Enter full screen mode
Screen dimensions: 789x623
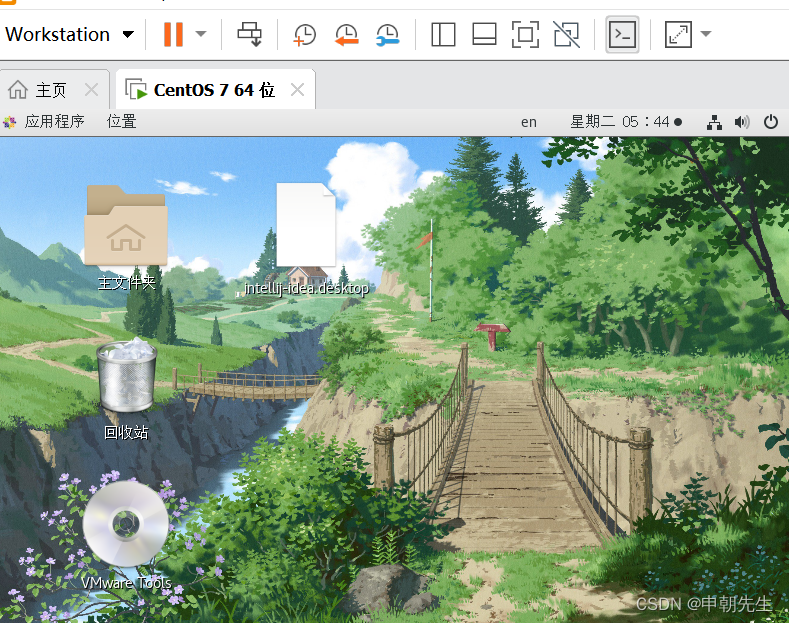[525, 34]
